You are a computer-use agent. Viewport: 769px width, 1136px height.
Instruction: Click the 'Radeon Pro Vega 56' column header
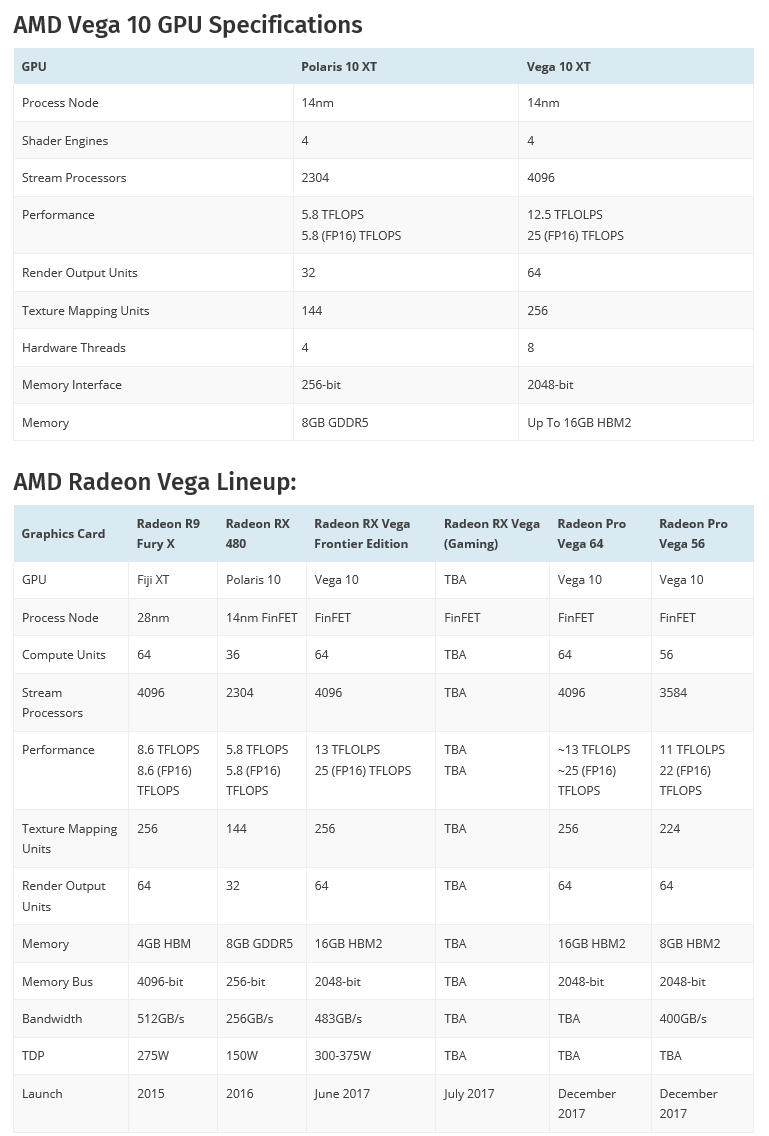coord(693,534)
